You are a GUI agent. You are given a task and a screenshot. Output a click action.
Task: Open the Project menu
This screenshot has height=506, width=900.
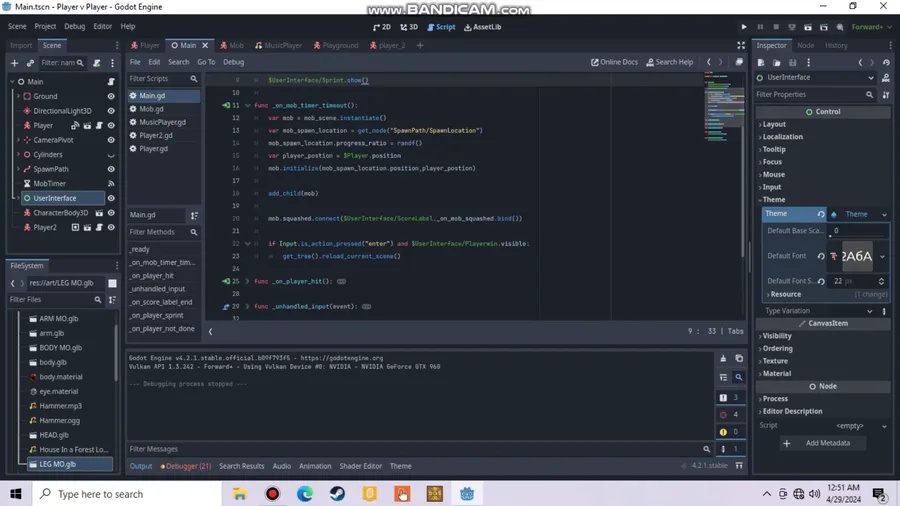point(45,26)
